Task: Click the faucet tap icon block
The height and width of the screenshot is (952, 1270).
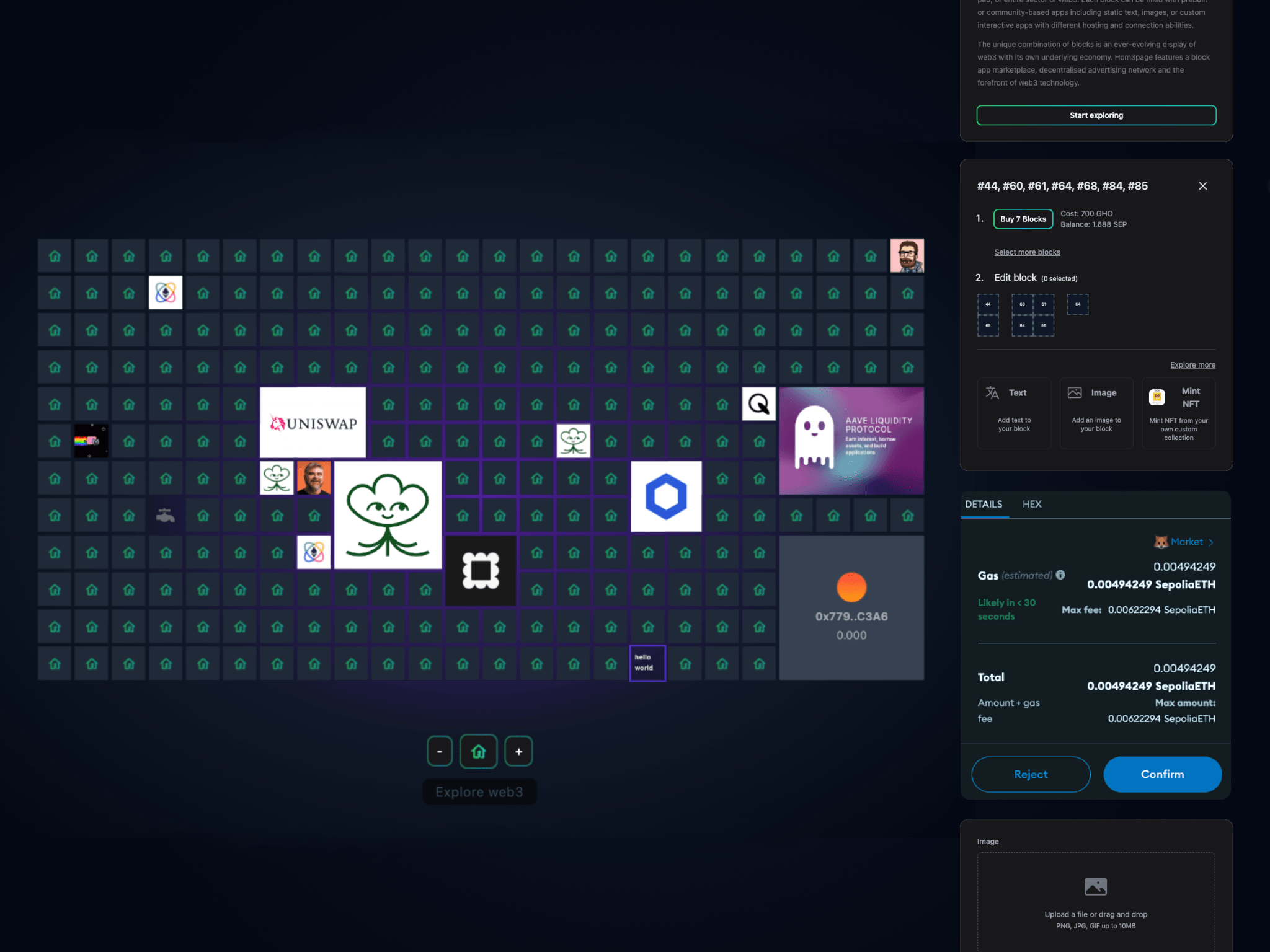Action: tap(166, 515)
